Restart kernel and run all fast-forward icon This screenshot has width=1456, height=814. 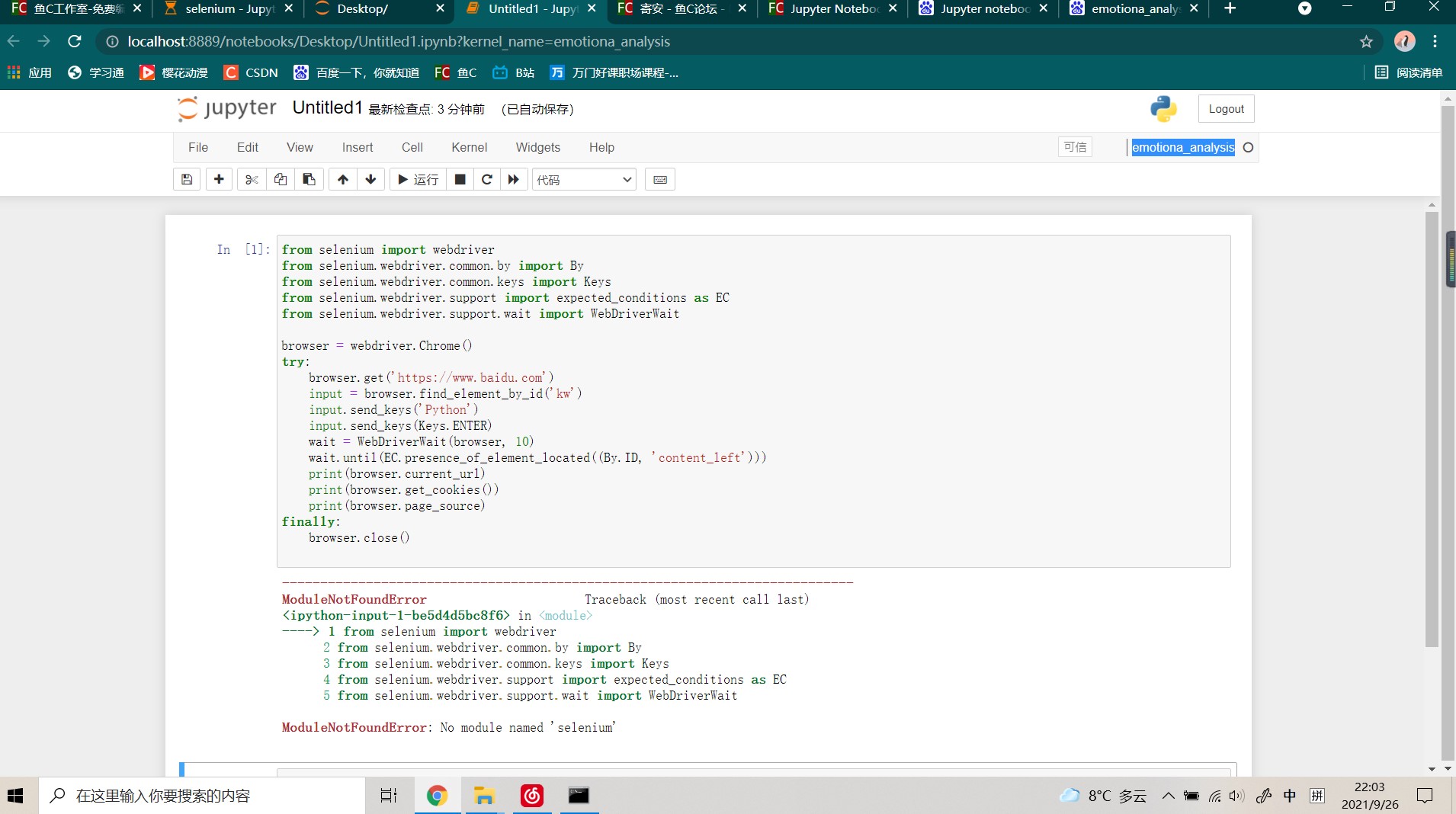tap(514, 180)
